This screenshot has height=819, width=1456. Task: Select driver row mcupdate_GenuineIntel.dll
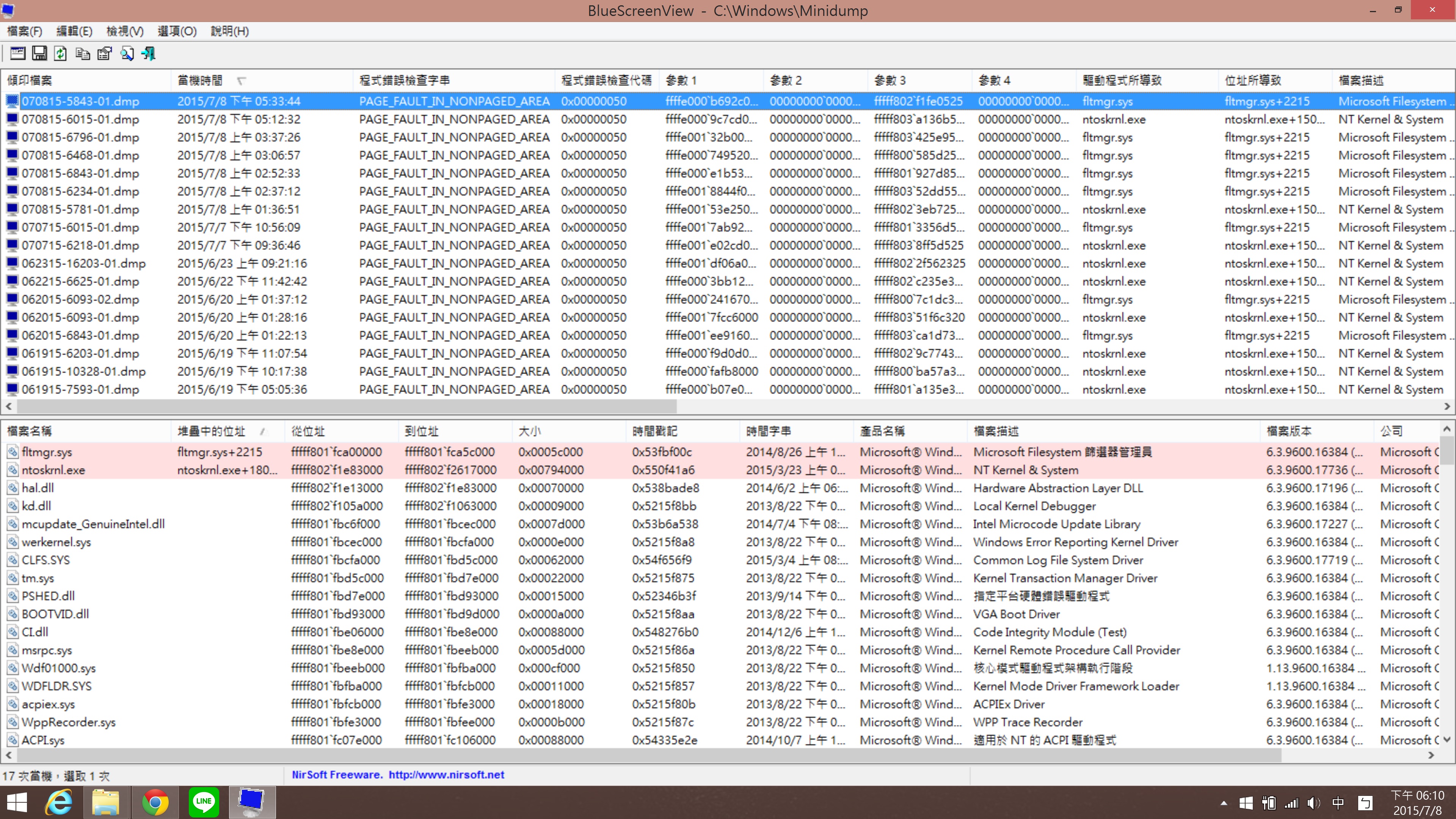tap(93, 524)
